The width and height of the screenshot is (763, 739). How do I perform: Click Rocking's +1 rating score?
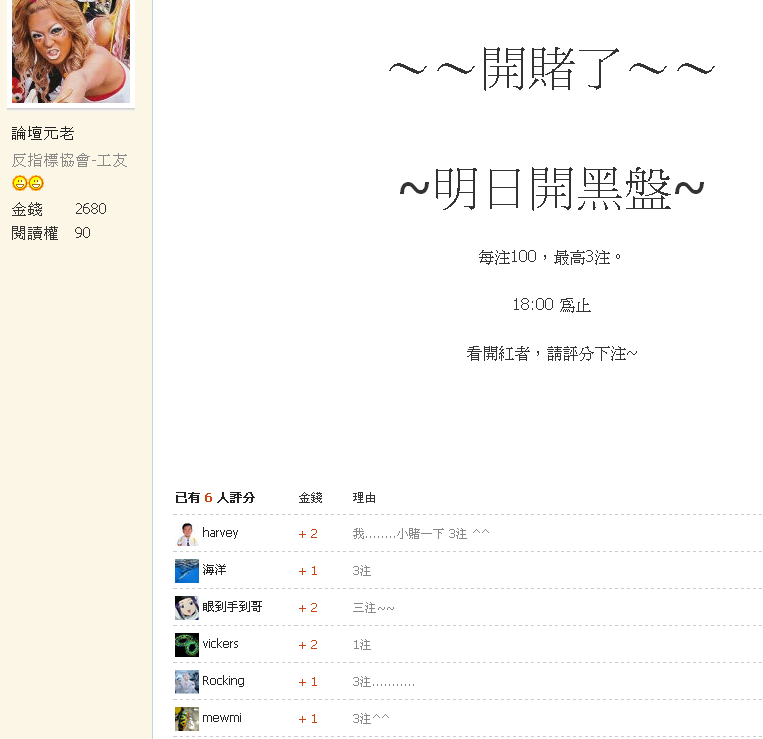(x=308, y=682)
